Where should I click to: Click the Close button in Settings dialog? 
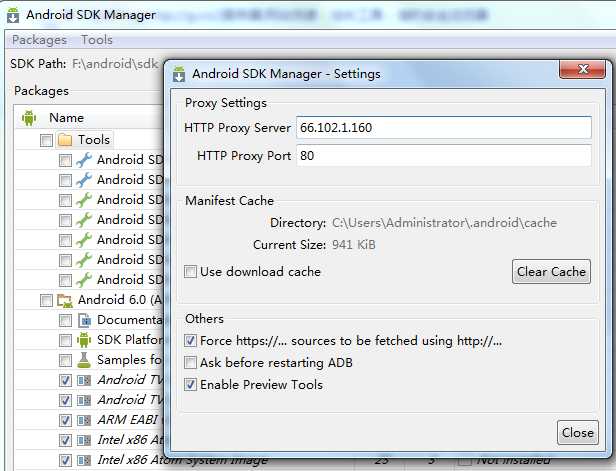point(578,433)
